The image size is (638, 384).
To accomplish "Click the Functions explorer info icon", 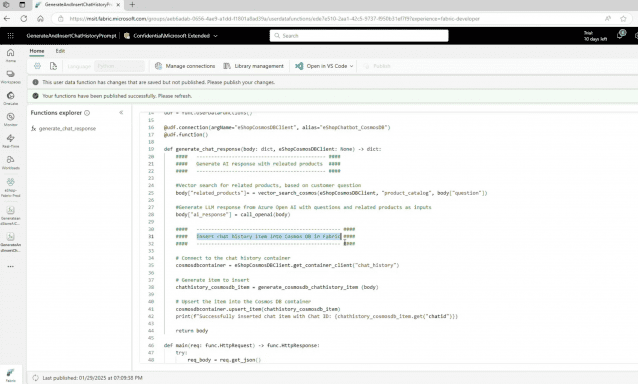I will [87, 113].
